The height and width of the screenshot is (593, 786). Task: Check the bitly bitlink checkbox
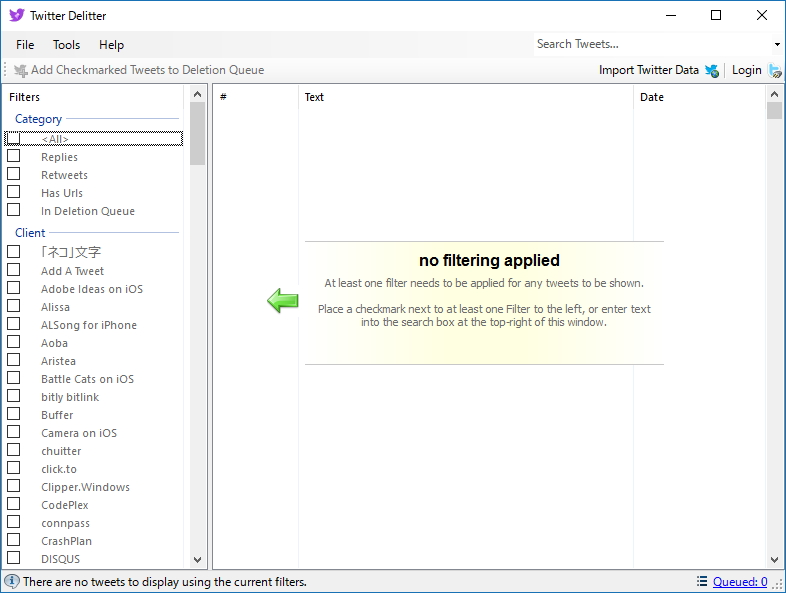tap(14, 396)
